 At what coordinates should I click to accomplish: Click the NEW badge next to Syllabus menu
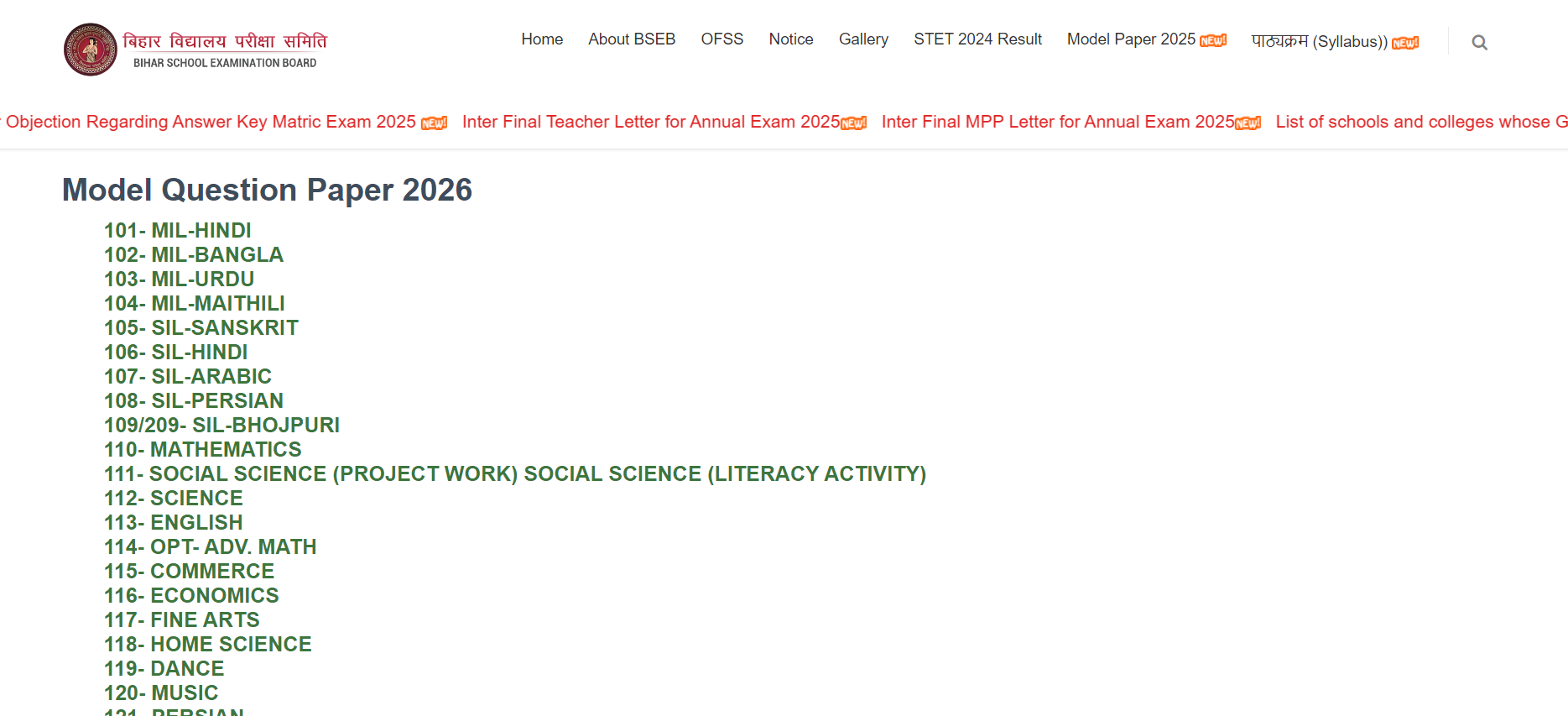tap(1405, 43)
